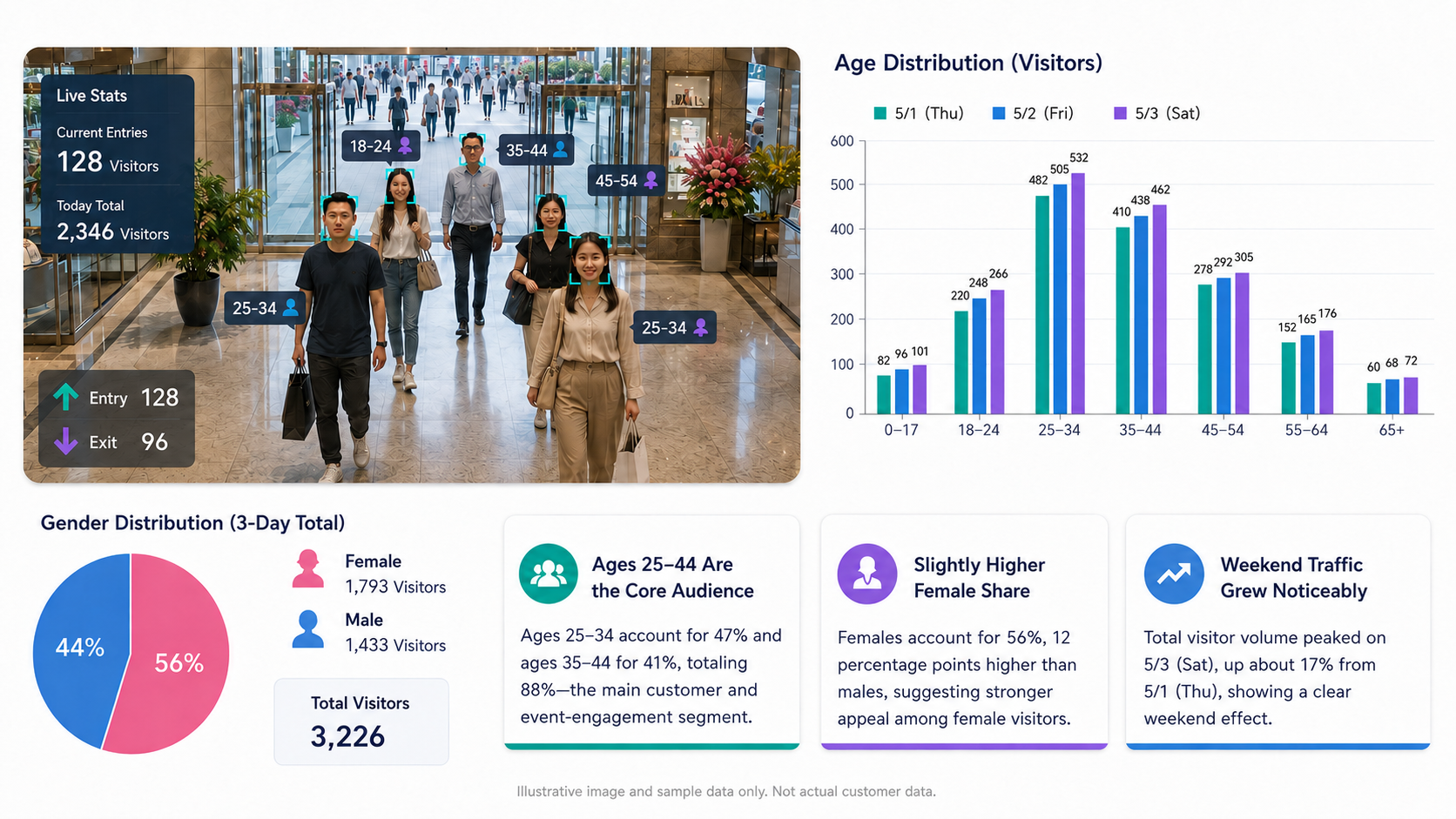Click the 56% pink pie slice

coord(179,661)
